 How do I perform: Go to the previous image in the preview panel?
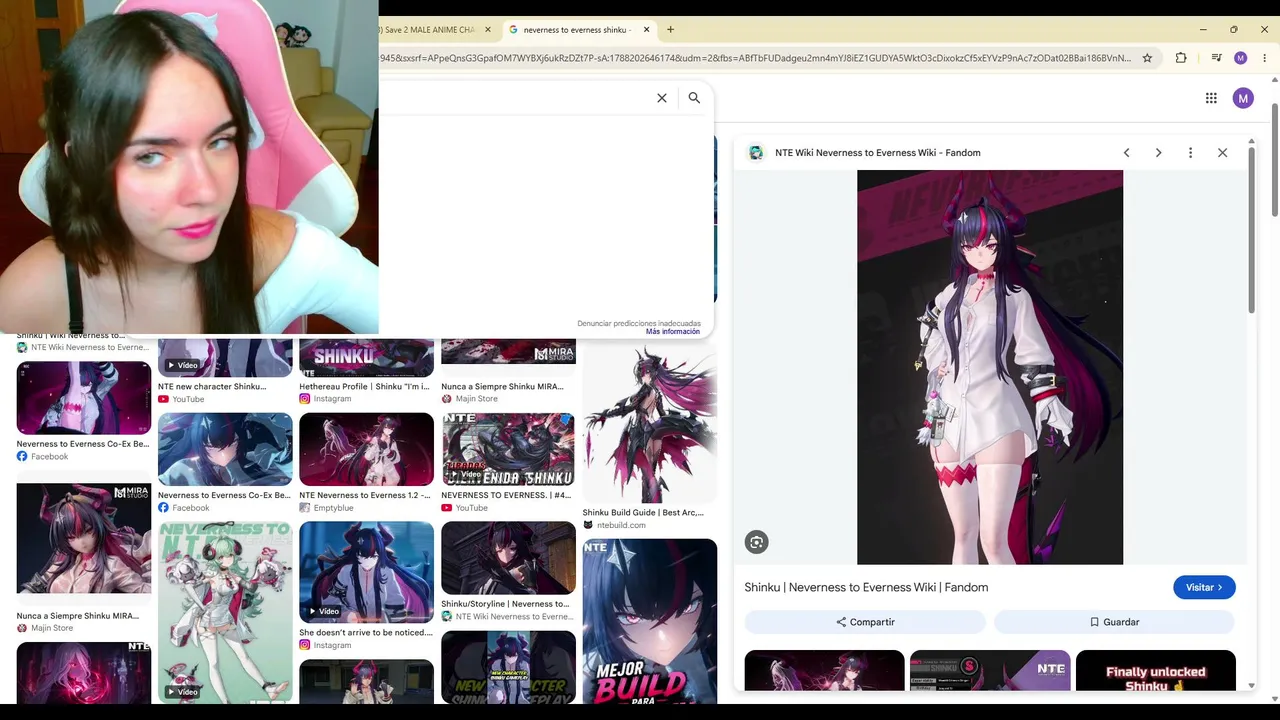click(x=1126, y=153)
